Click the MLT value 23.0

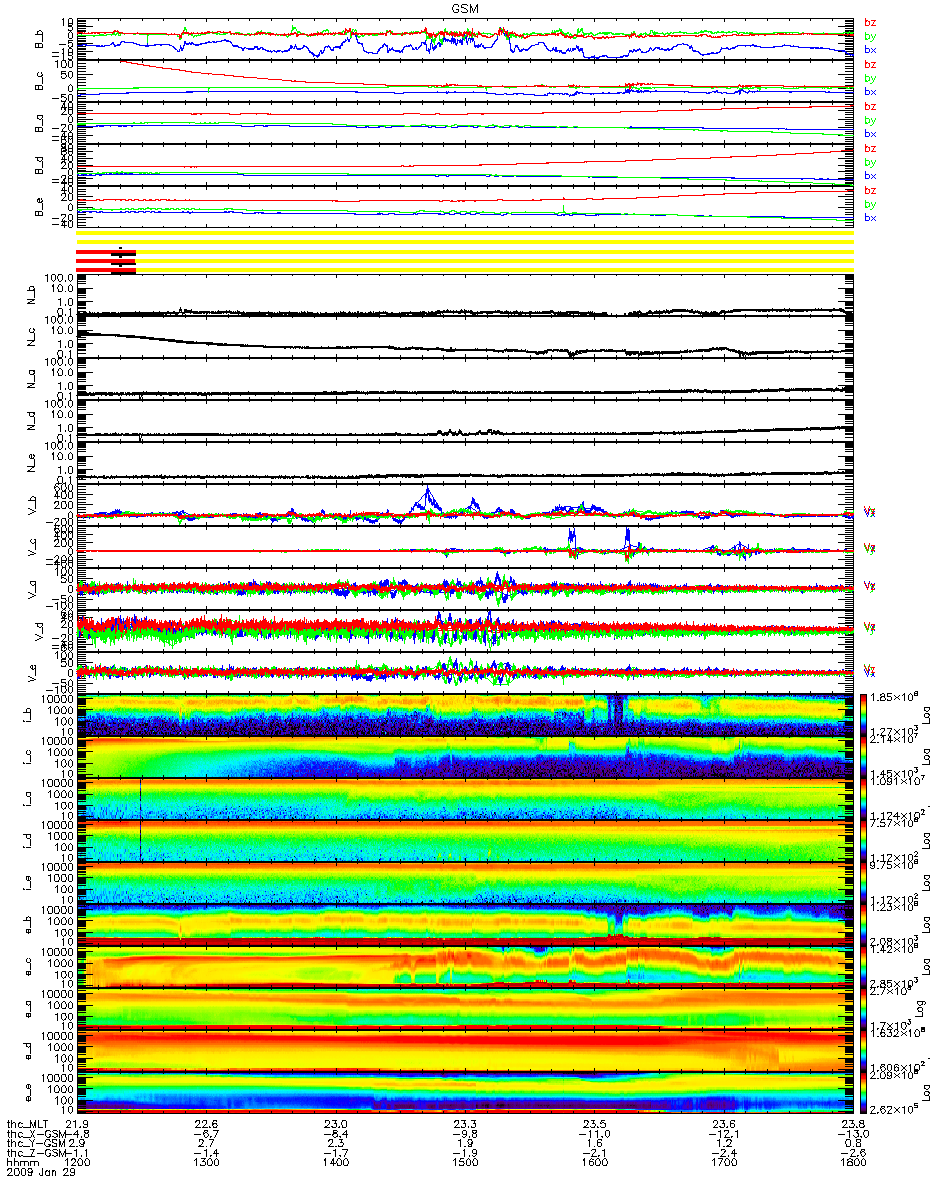[x=336, y=1123]
